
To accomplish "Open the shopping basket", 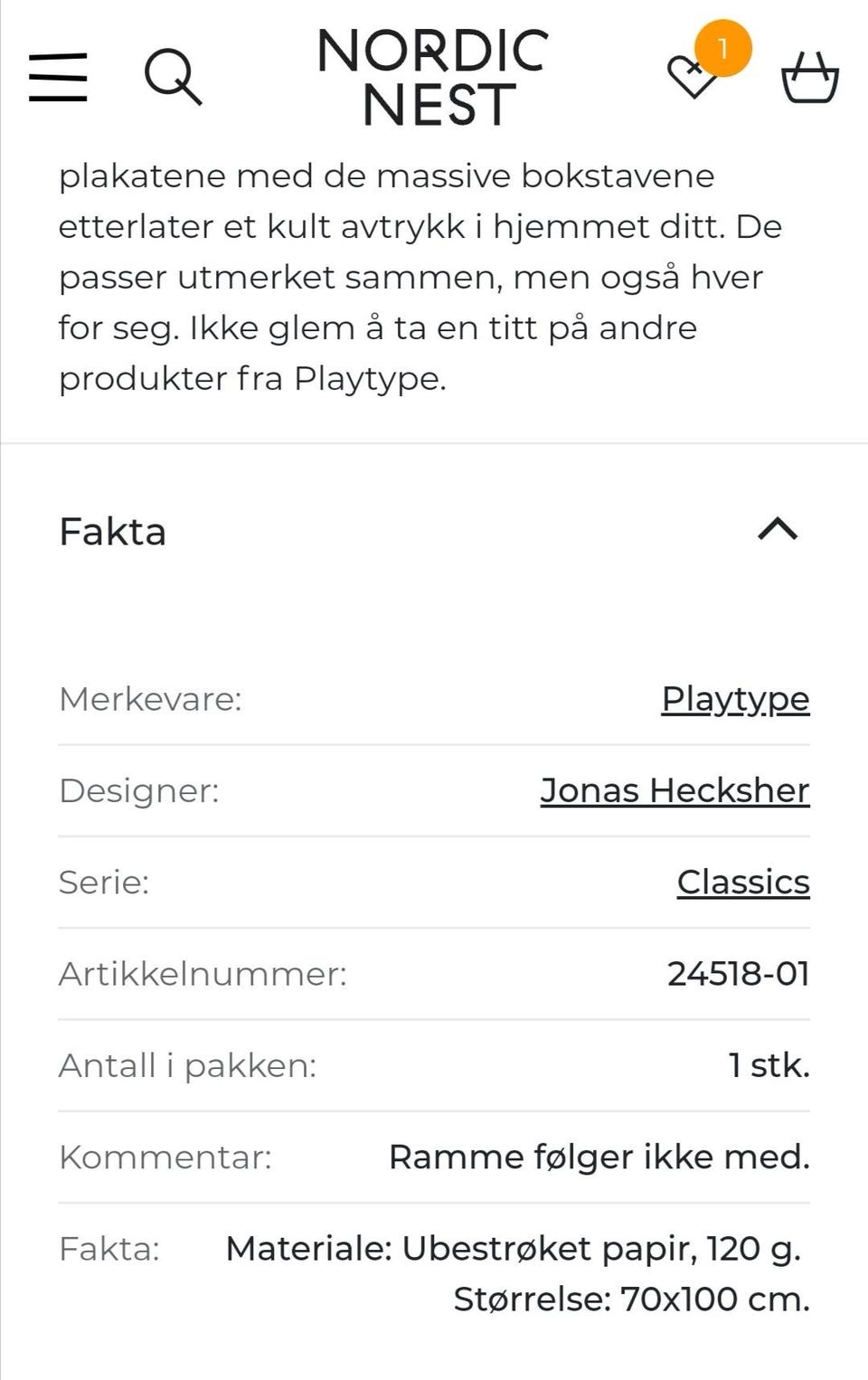I will 809,78.
